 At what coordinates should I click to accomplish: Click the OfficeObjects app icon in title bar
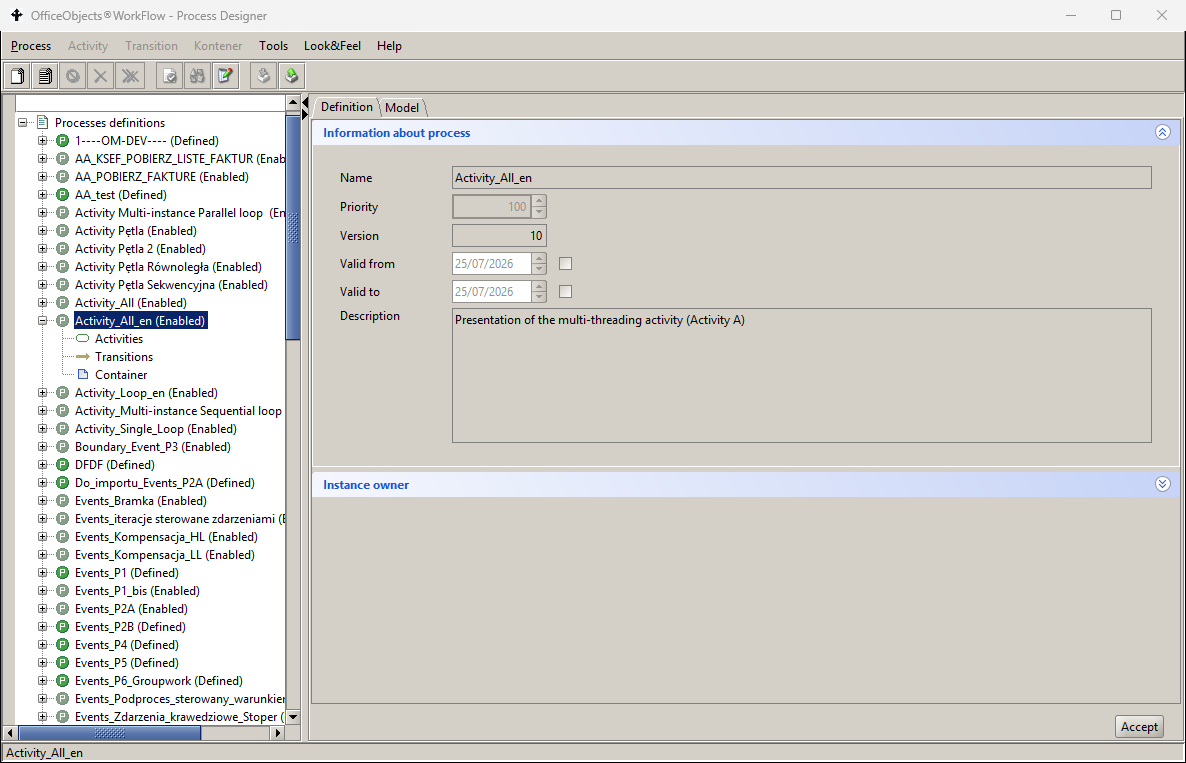click(x=16, y=15)
